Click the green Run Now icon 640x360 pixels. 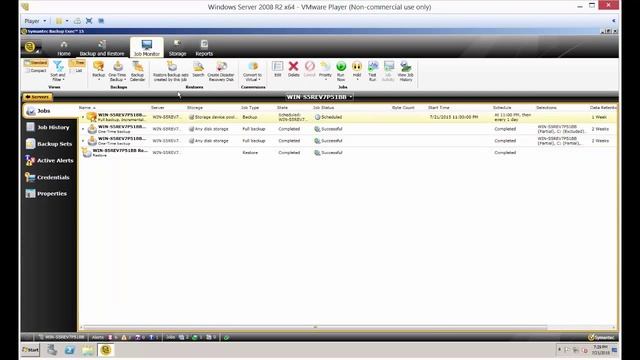pos(341,71)
